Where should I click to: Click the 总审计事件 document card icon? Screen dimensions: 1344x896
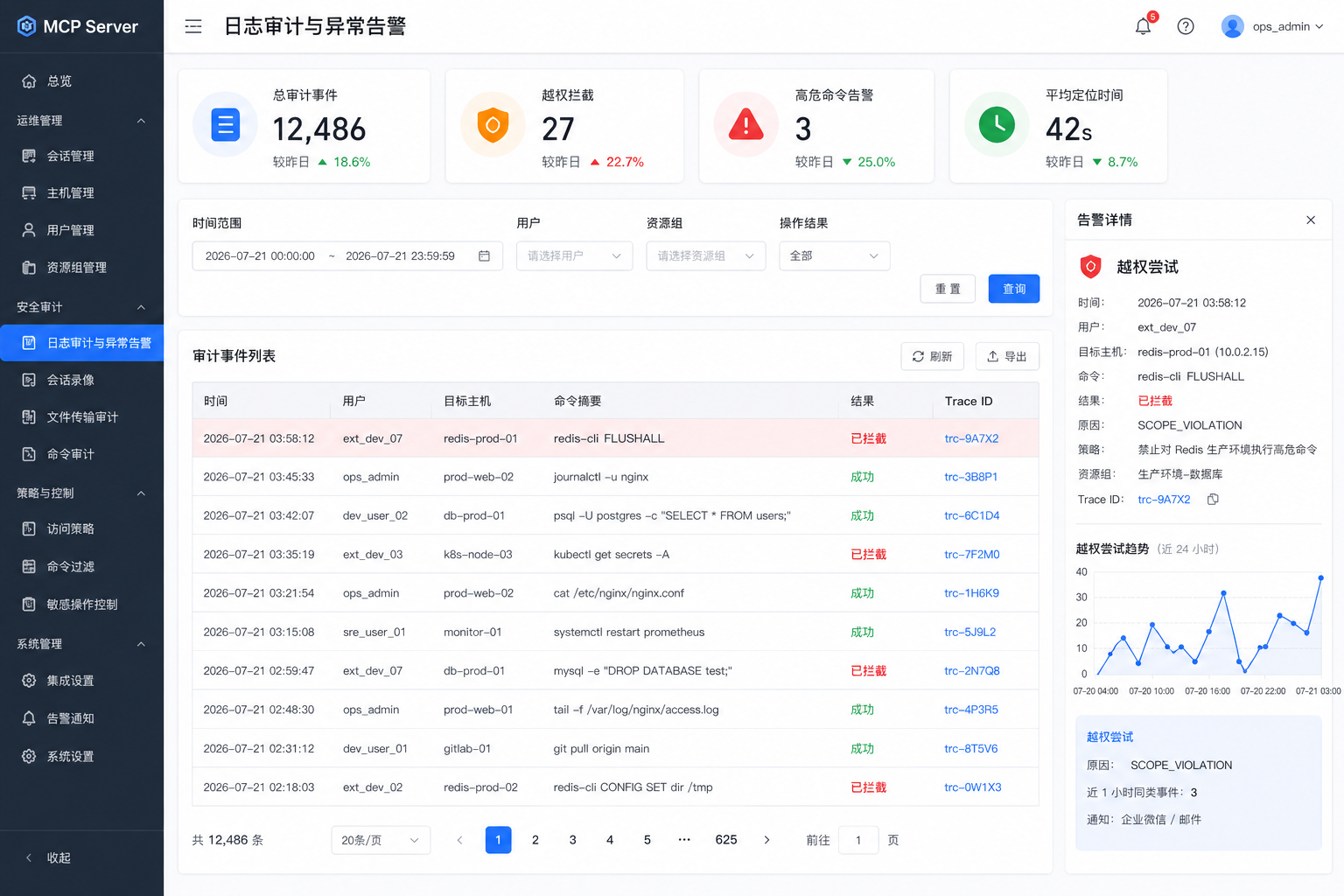pyautogui.click(x=226, y=125)
